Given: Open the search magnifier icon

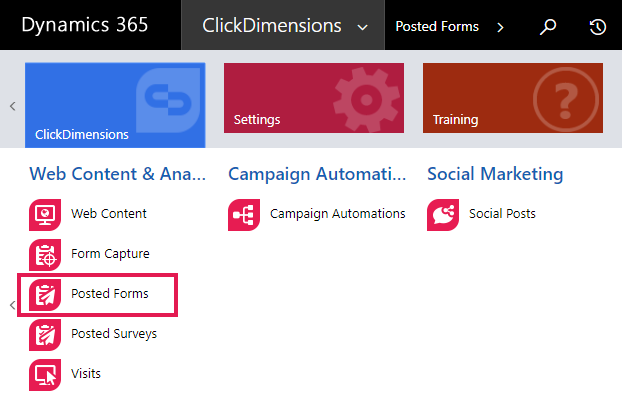Looking at the screenshot, I should 548,27.
